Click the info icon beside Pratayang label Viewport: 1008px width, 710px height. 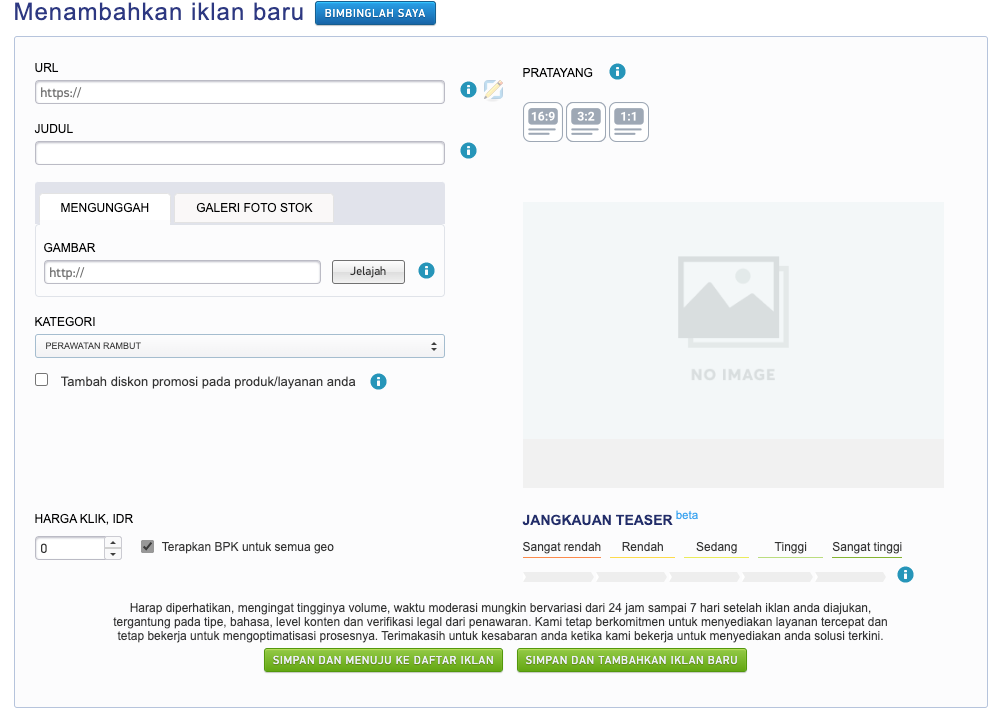pyautogui.click(x=617, y=72)
